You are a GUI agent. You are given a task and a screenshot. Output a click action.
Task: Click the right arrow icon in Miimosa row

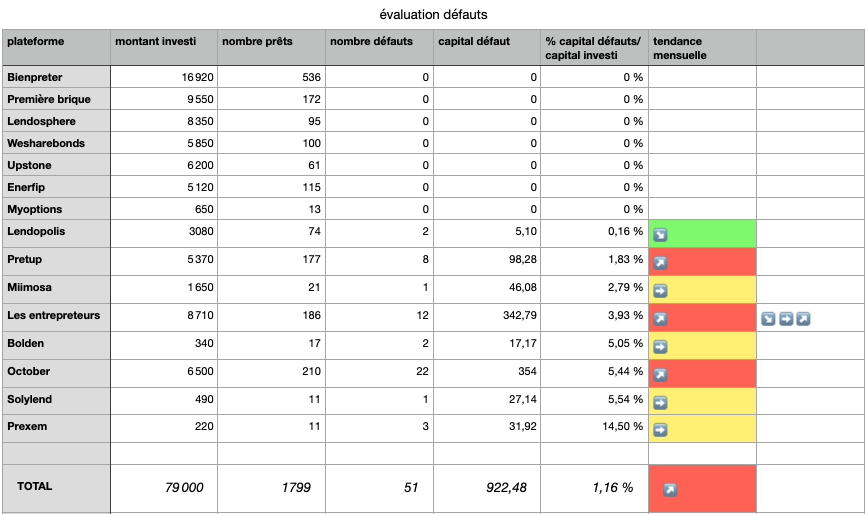coord(660,291)
